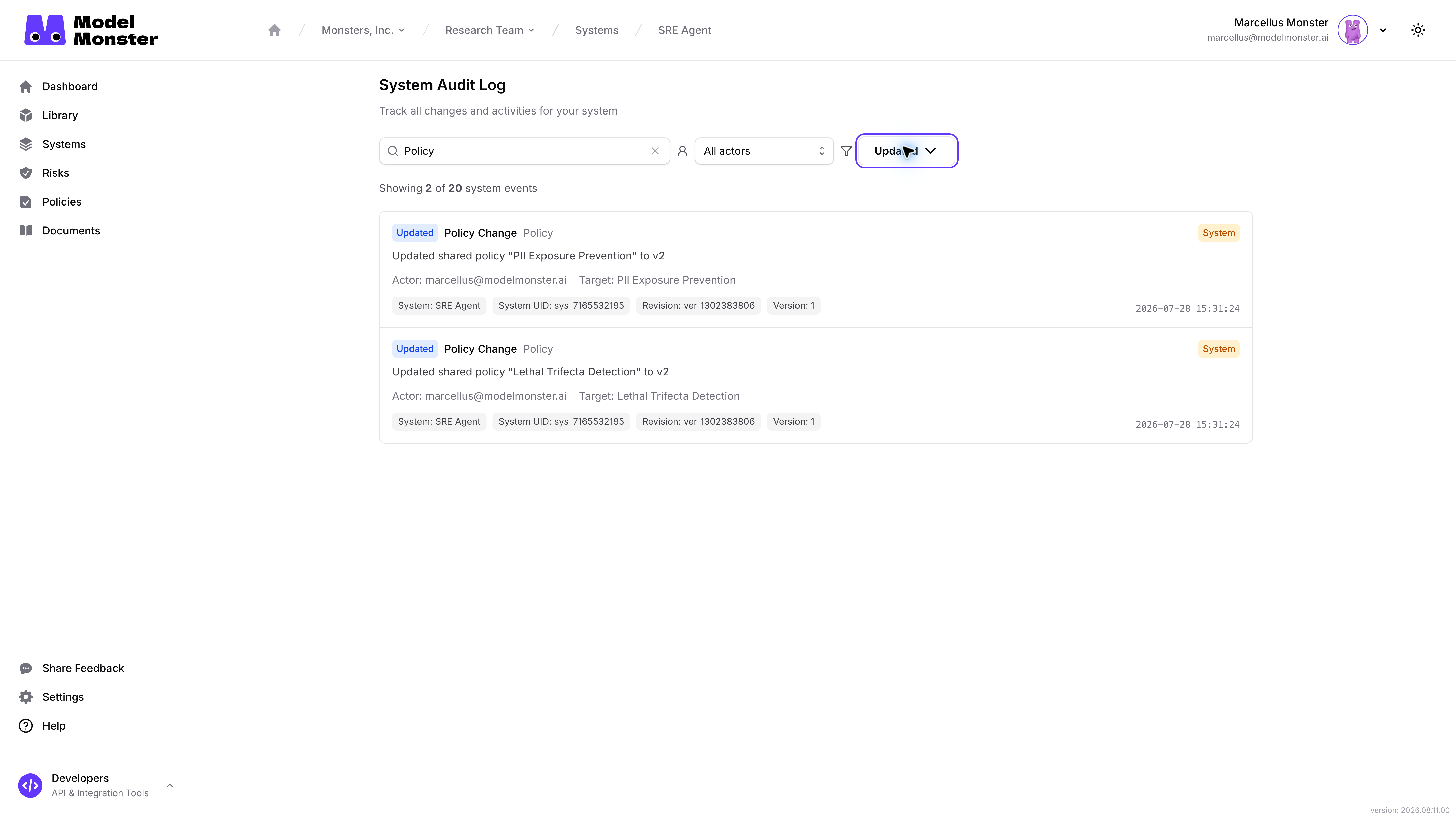Open Monsters, Inc. organization dropdown
The height and width of the screenshot is (819, 1456).
363,30
